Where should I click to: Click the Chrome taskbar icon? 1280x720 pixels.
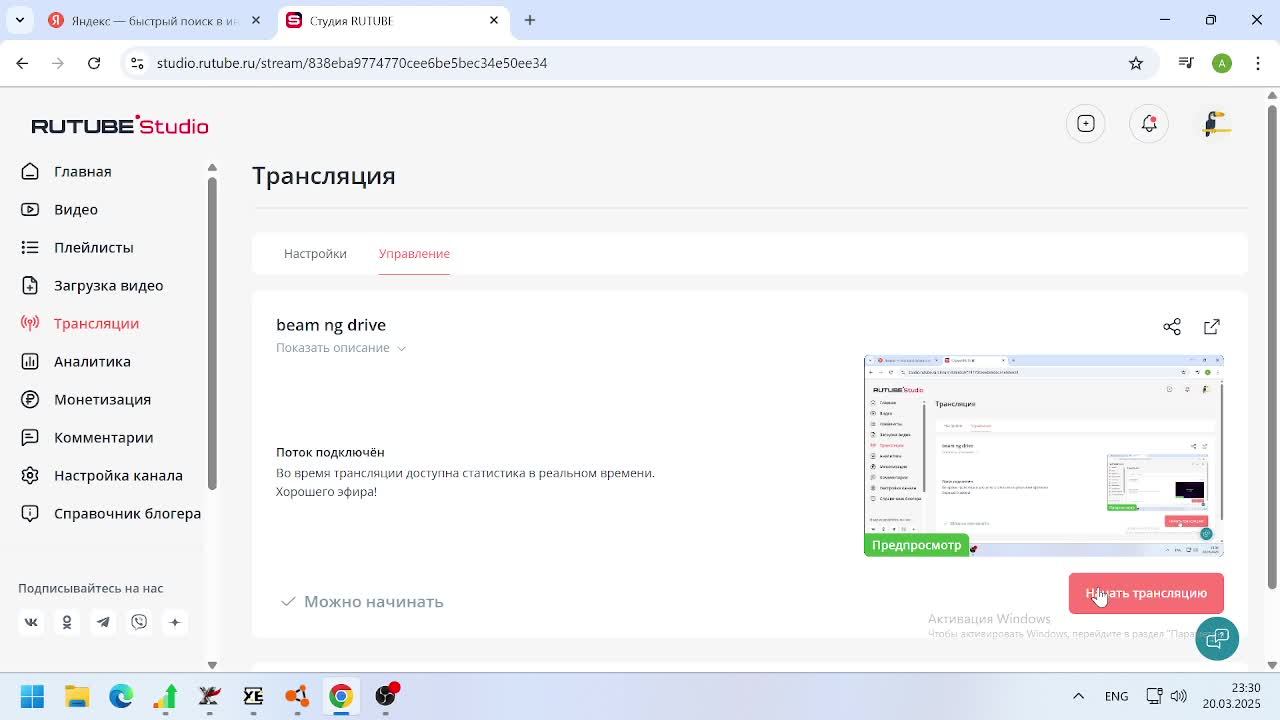[x=341, y=696]
